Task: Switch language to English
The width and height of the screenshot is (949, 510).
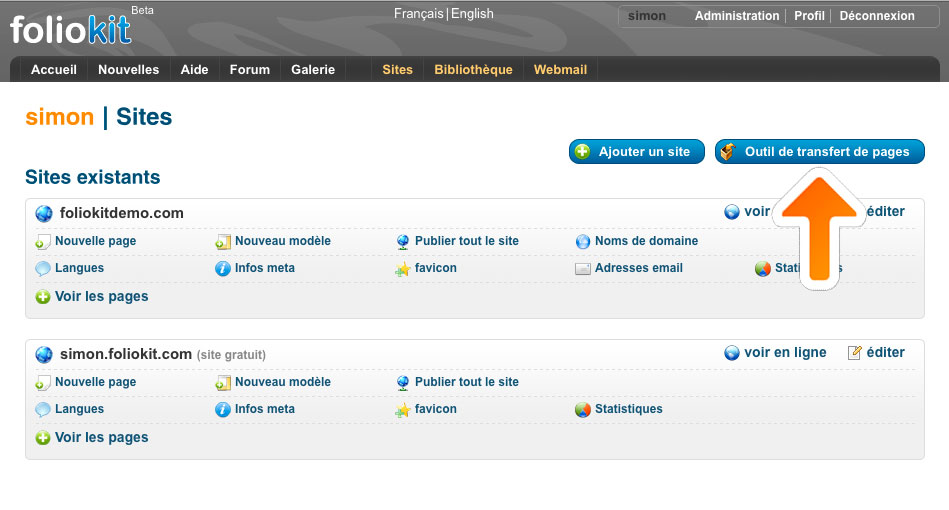Action: pyautogui.click(x=472, y=14)
